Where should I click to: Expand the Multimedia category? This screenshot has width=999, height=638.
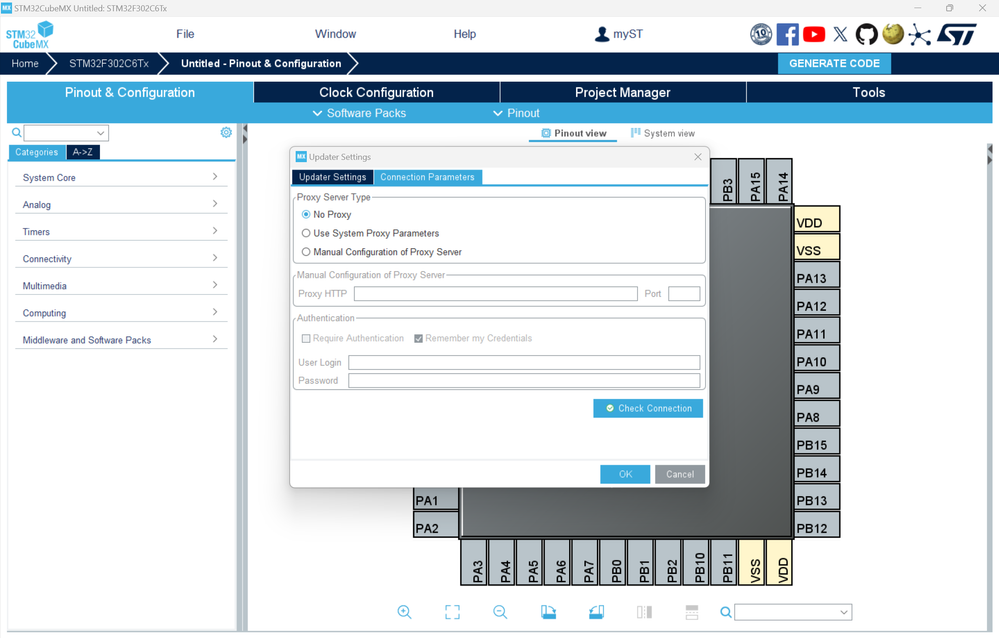(x=121, y=286)
